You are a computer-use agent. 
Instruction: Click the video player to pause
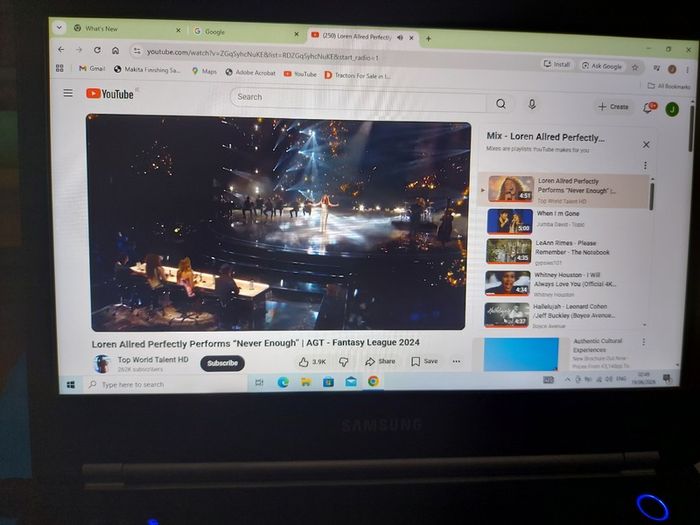point(278,223)
